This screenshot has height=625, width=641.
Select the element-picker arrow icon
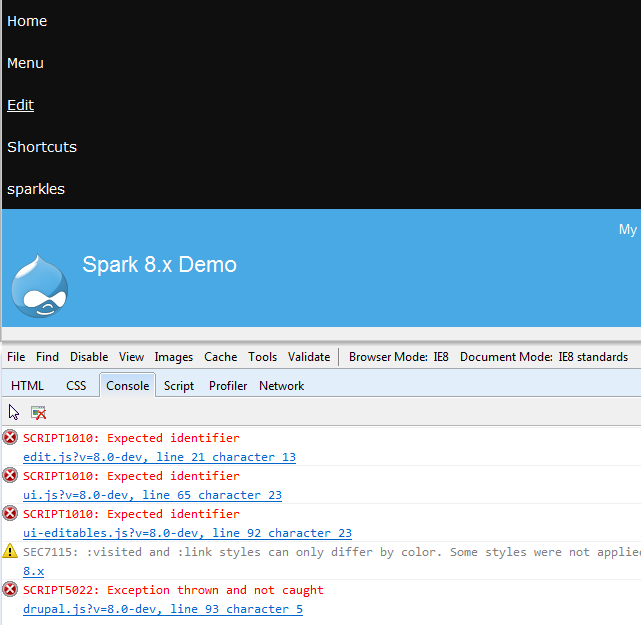click(13, 412)
